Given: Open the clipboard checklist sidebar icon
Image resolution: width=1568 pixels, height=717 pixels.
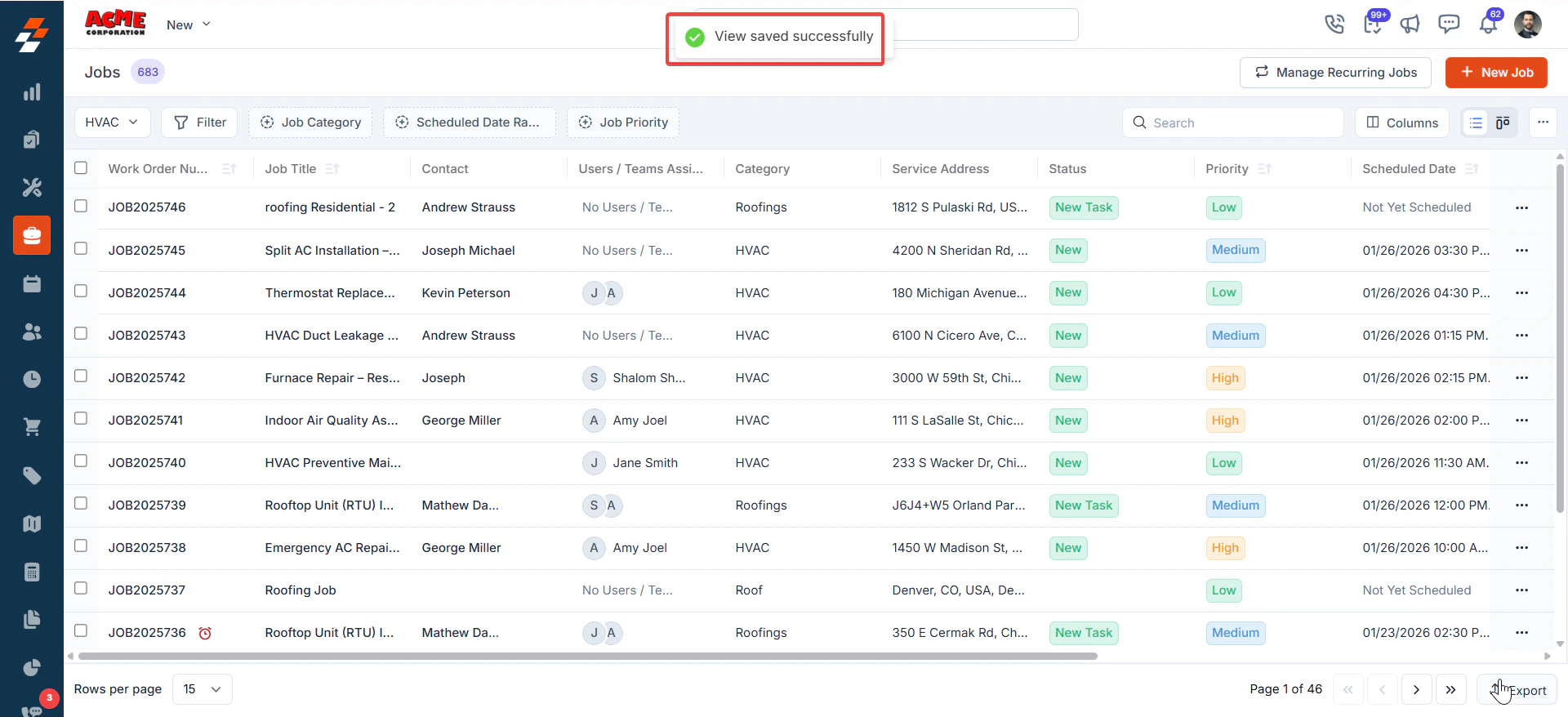Looking at the screenshot, I should coord(32,140).
